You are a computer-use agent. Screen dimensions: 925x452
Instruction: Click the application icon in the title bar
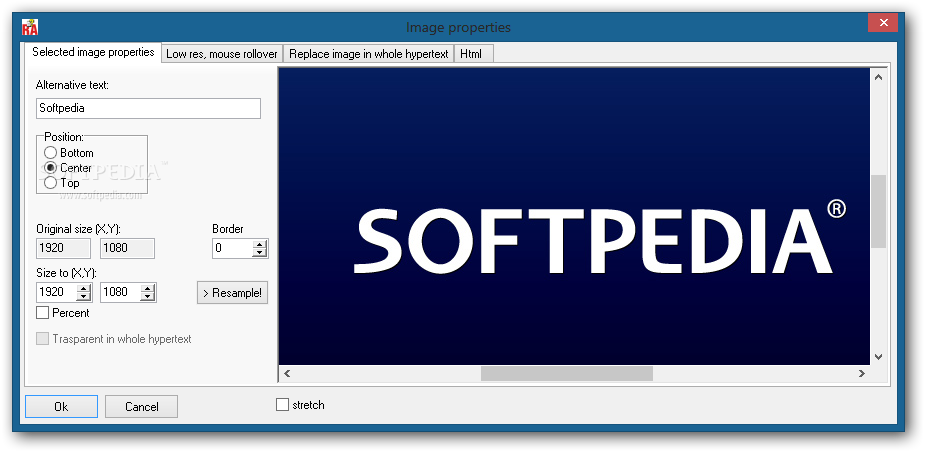tap(29, 28)
